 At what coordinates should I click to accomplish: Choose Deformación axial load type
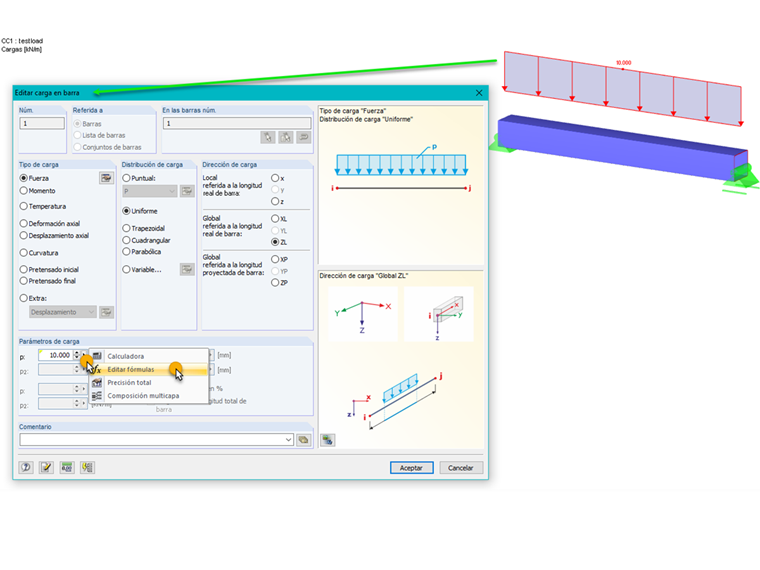pos(23,223)
